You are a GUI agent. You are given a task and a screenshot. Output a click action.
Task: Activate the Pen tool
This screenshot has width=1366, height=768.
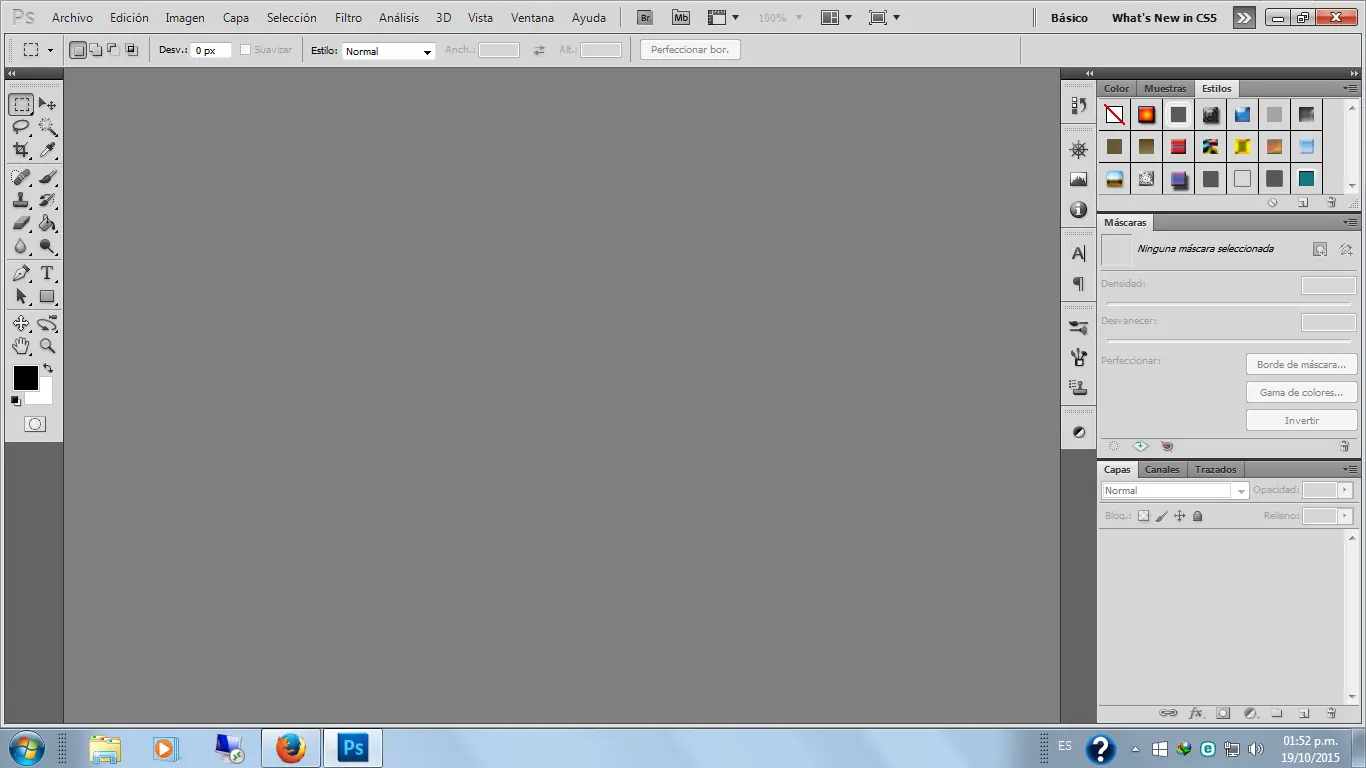click(x=21, y=273)
